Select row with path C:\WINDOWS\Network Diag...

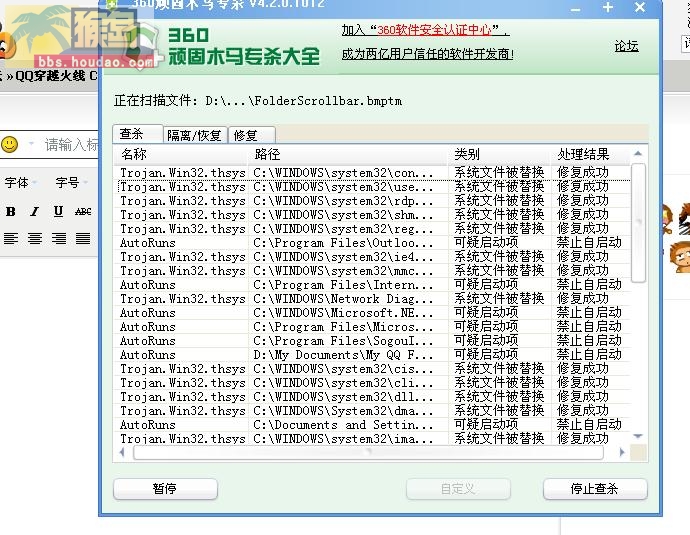[x=372, y=299]
